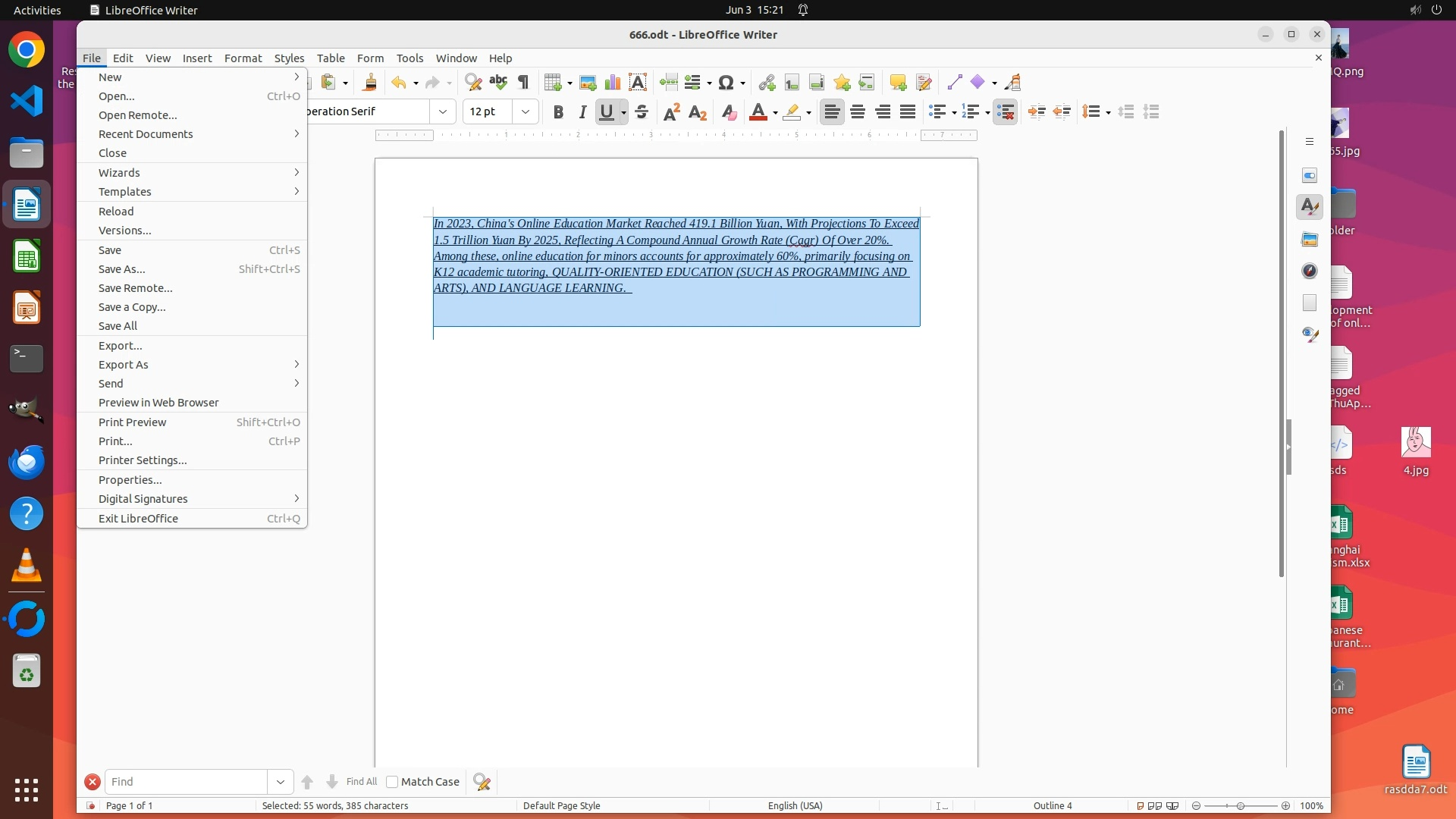The image size is (1456, 819).
Task: Toggle formatting marks pilcrow icon
Action: (x=523, y=83)
